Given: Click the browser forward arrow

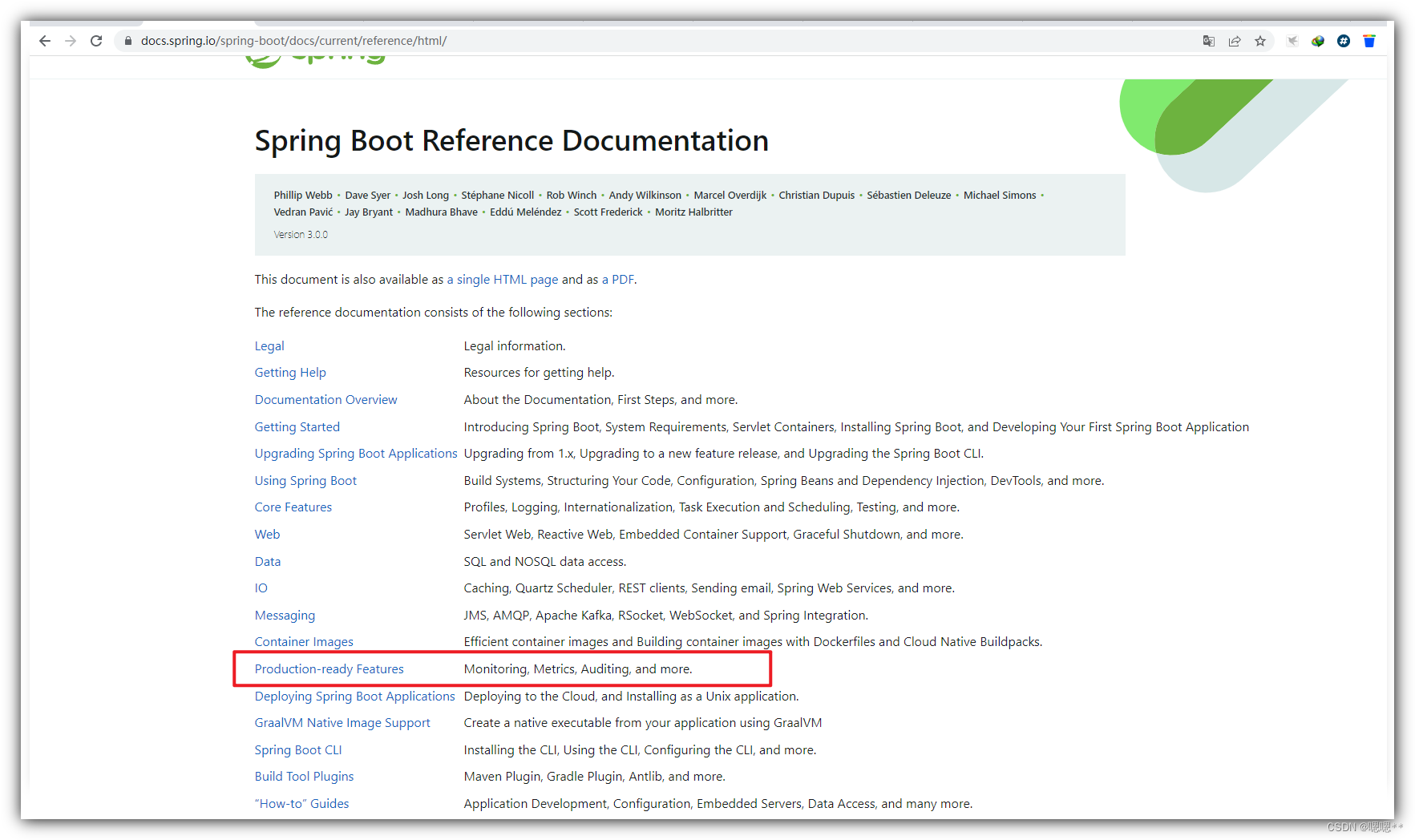Looking at the screenshot, I should click(x=71, y=41).
